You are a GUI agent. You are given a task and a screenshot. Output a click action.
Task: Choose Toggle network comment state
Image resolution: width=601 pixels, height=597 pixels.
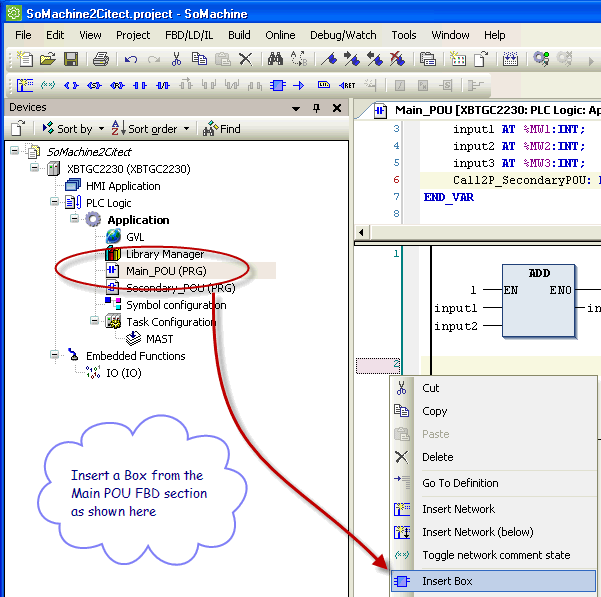tap(494, 555)
